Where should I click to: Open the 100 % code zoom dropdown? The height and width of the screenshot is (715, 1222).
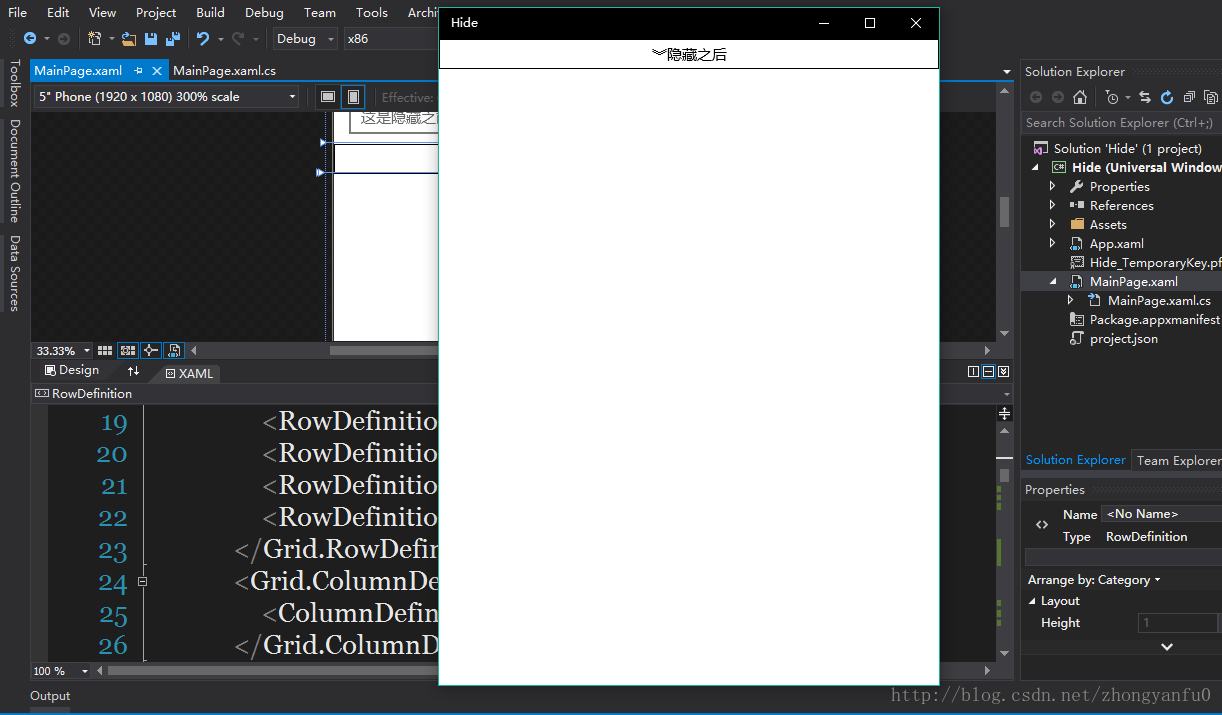tap(61, 671)
